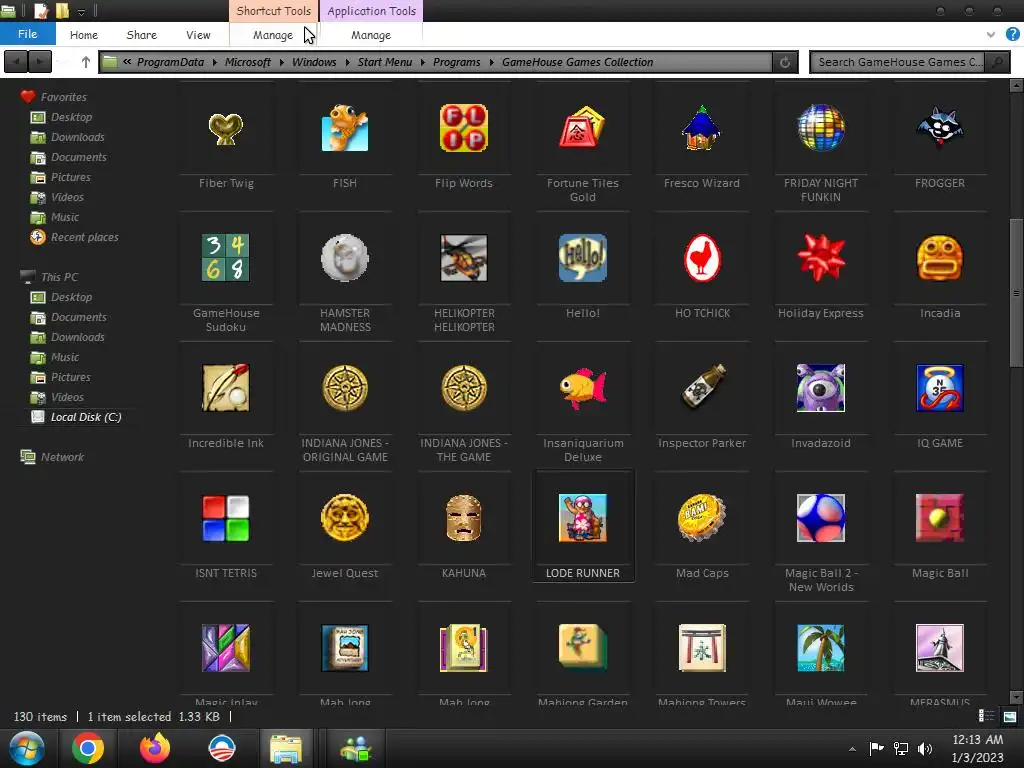Image resolution: width=1024 pixels, height=768 pixels.
Task: Expand the ribbon with the chevron
Action: (991, 35)
